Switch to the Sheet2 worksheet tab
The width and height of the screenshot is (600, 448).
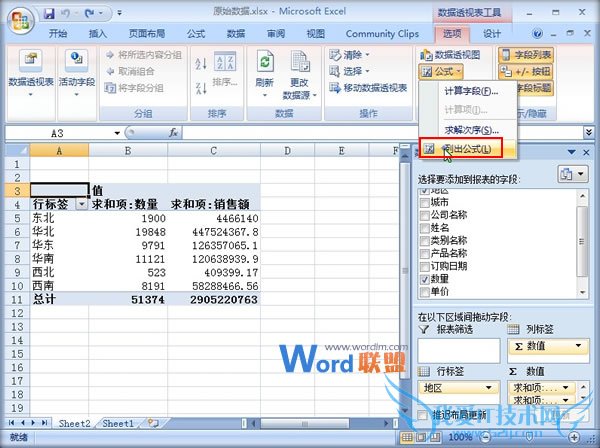click(74, 423)
